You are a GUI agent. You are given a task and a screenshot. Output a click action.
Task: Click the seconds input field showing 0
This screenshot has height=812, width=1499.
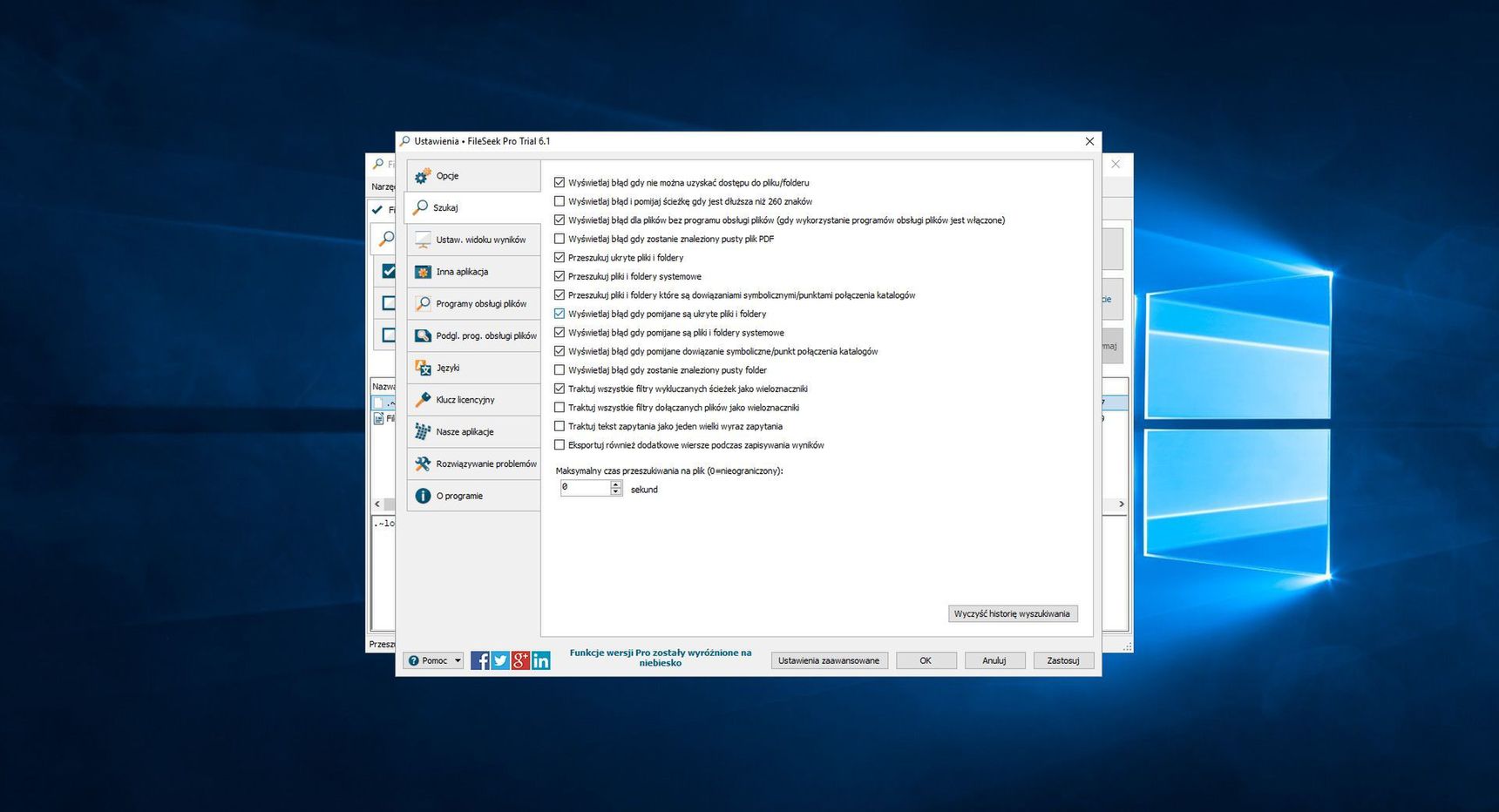[x=586, y=488]
